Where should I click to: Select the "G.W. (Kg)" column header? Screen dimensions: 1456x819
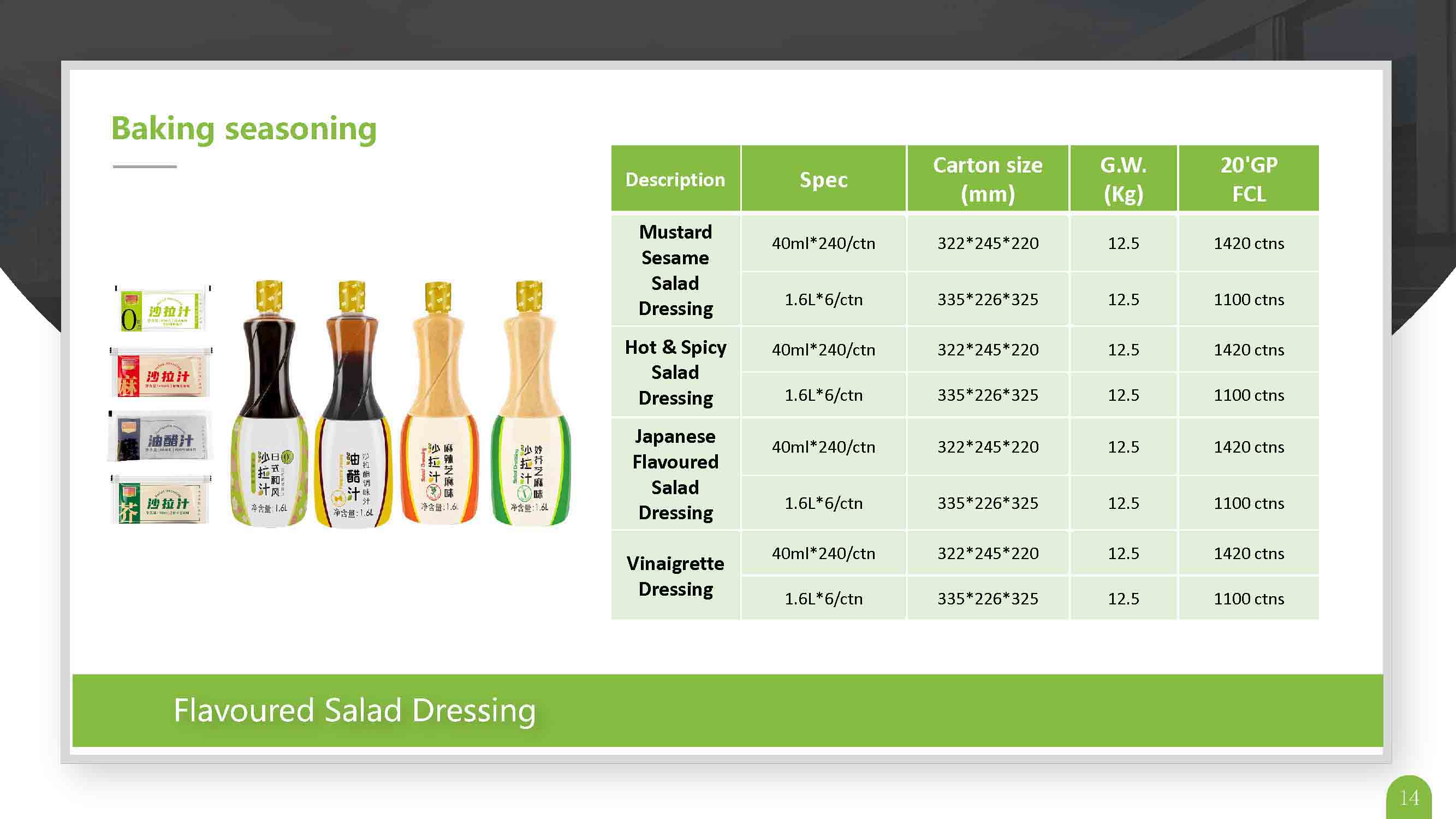pyautogui.click(x=1124, y=179)
